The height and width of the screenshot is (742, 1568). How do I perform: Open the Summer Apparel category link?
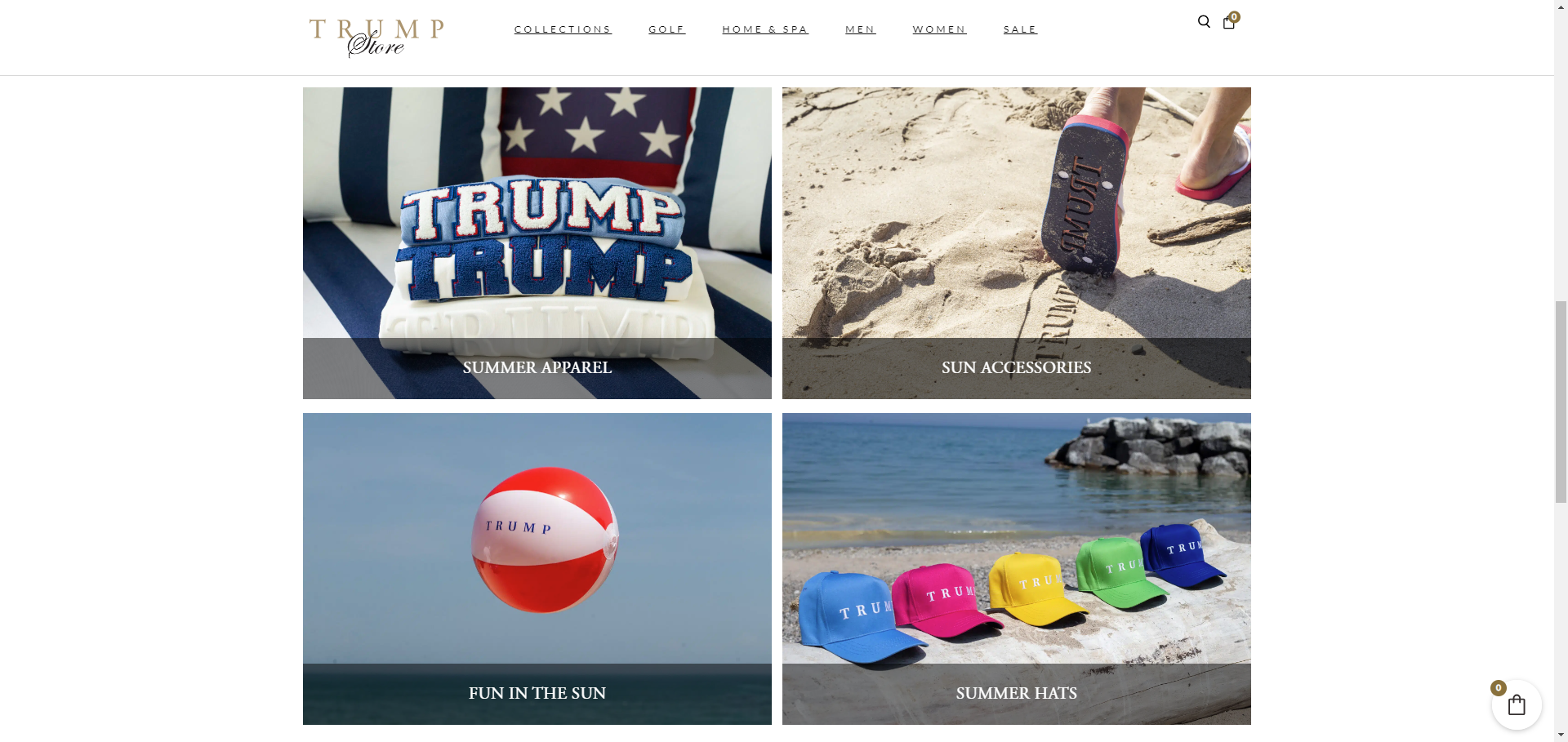[537, 367]
